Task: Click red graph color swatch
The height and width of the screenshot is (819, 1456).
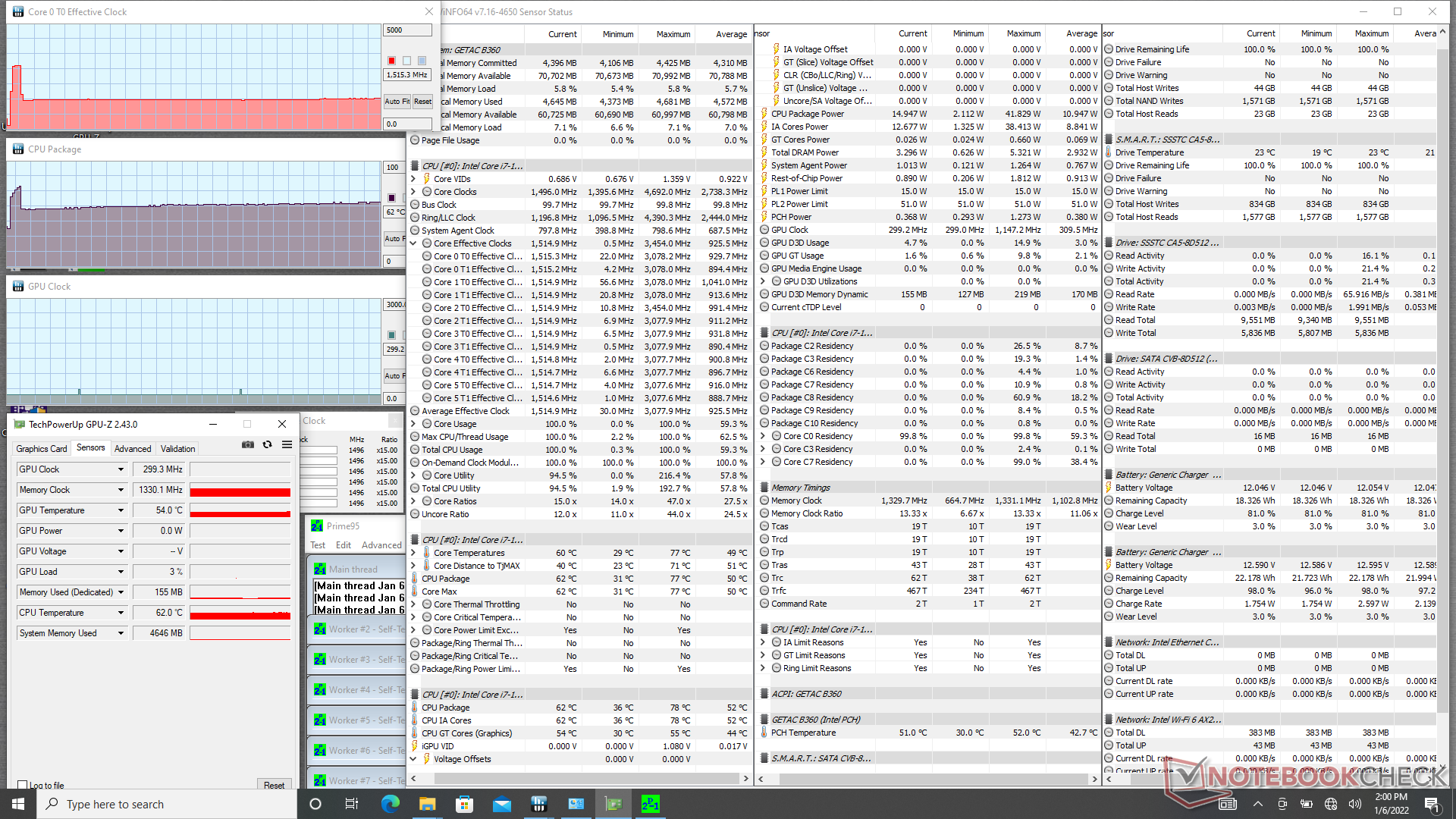Action: [391, 61]
